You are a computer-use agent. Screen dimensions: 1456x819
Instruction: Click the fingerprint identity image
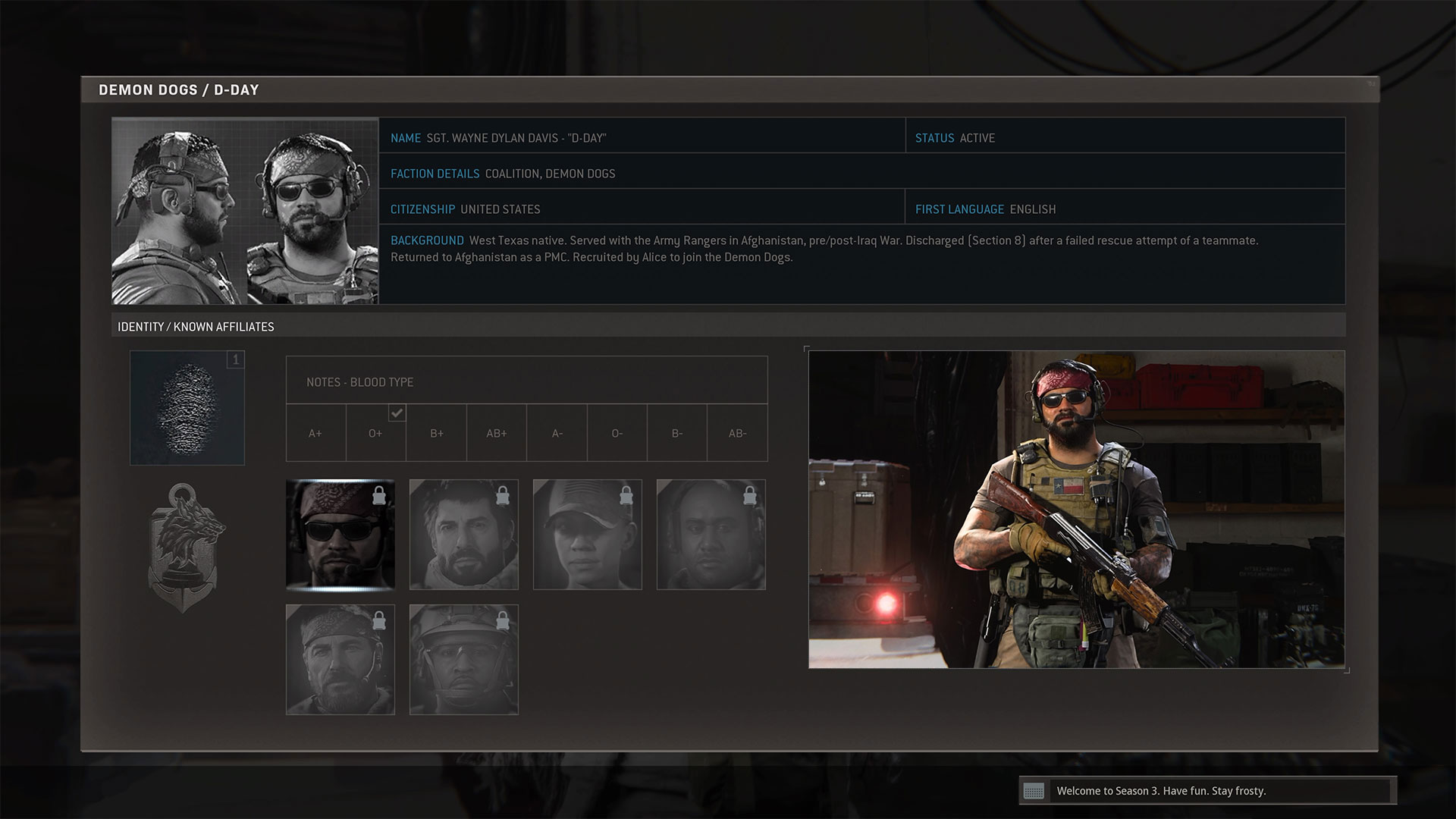[x=187, y=408]
